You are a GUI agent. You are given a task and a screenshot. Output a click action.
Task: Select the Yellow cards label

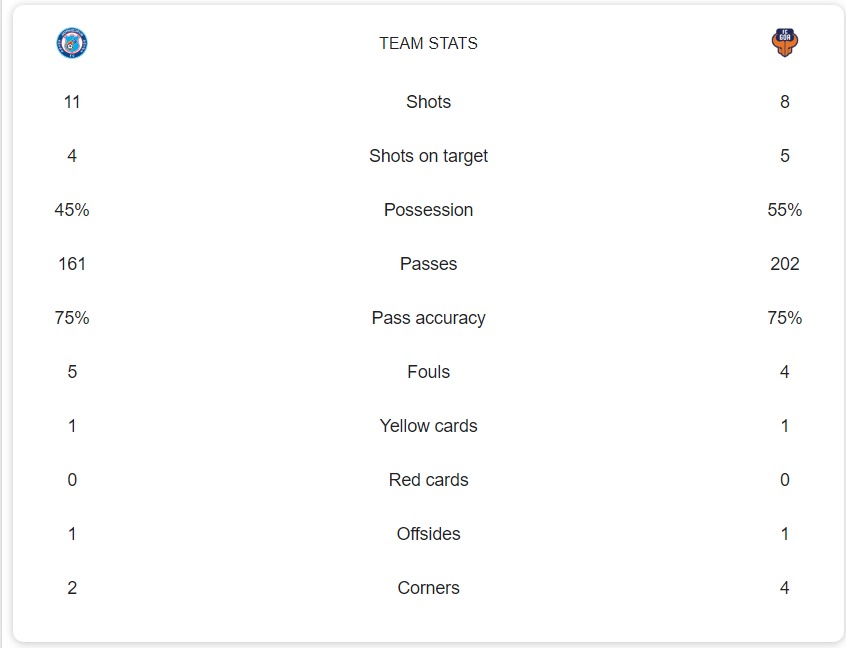click(428, 426)
